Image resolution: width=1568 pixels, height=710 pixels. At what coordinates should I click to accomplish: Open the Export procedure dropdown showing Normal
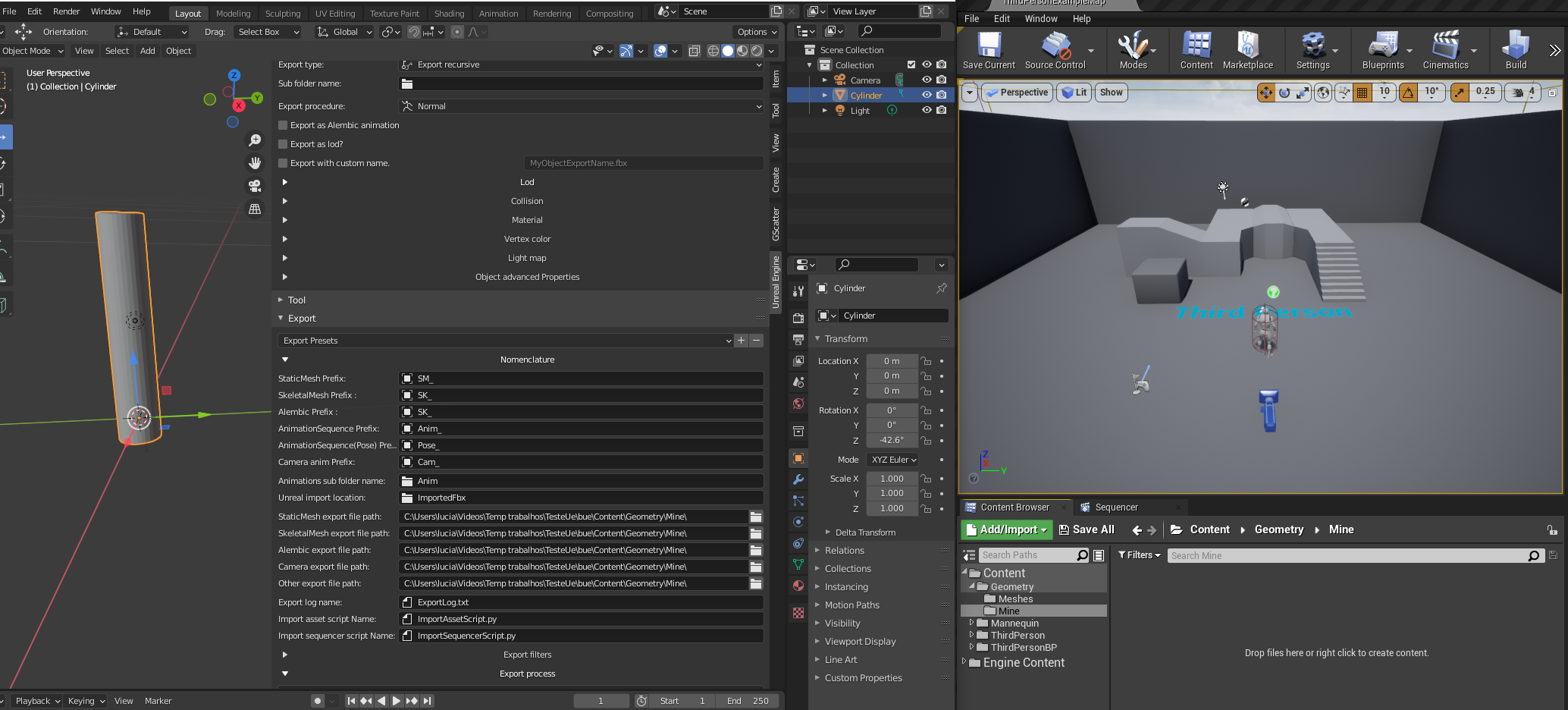tap(581, 106)
